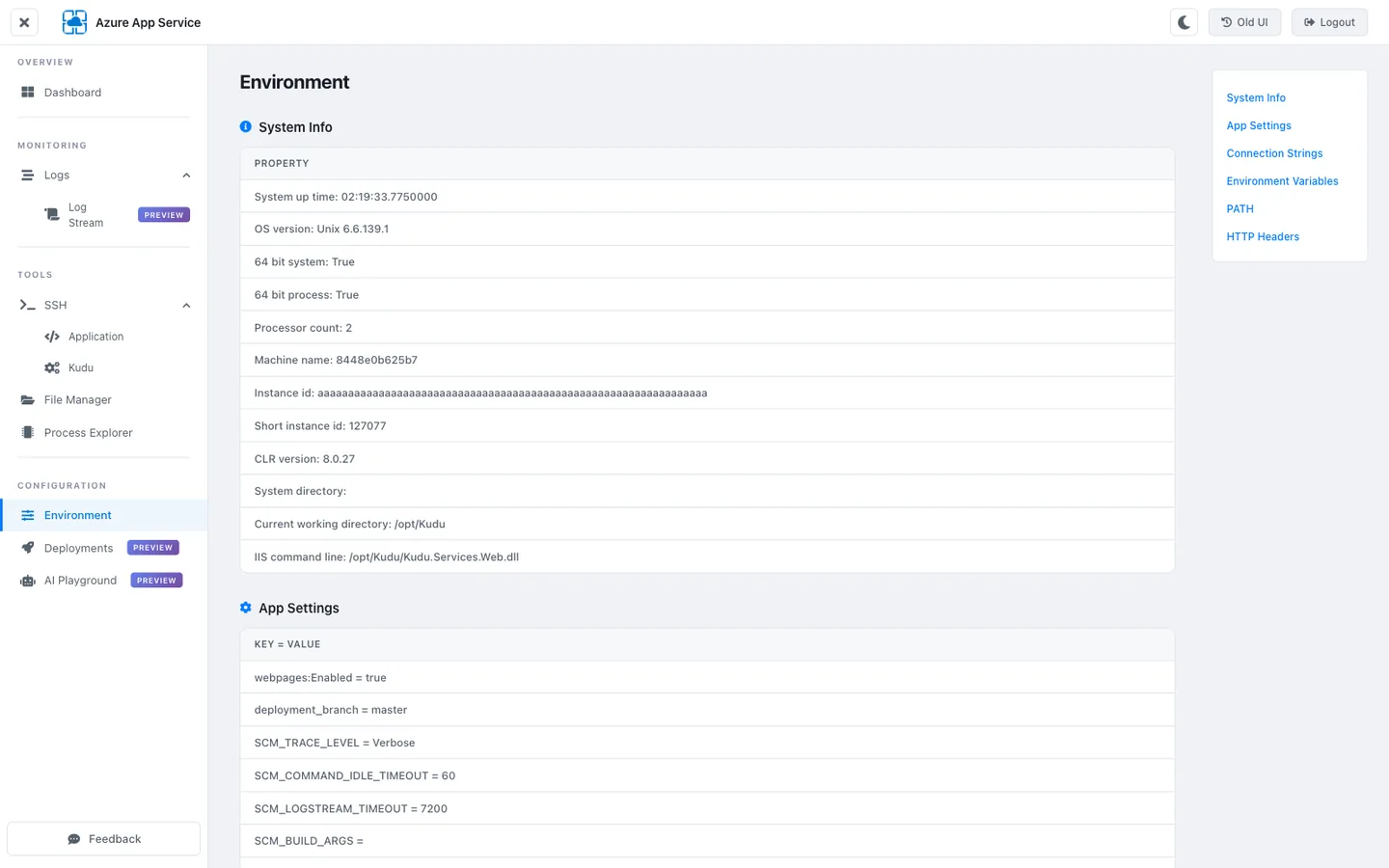Open Deployments page
The width and height of the screenshot is (1389, 868).
coord(78,548)
